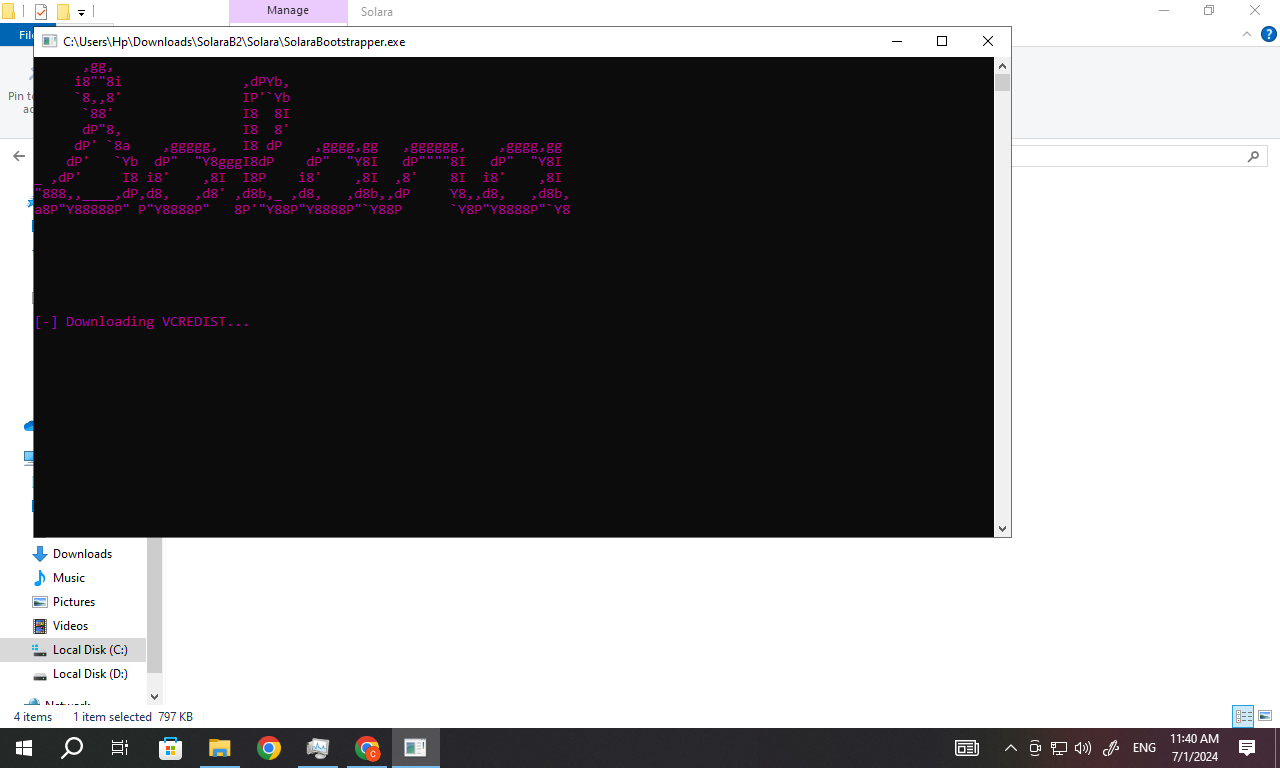
Task: Select the SolaraBootstrapper console taskbar button
Action: pos(416,748)
